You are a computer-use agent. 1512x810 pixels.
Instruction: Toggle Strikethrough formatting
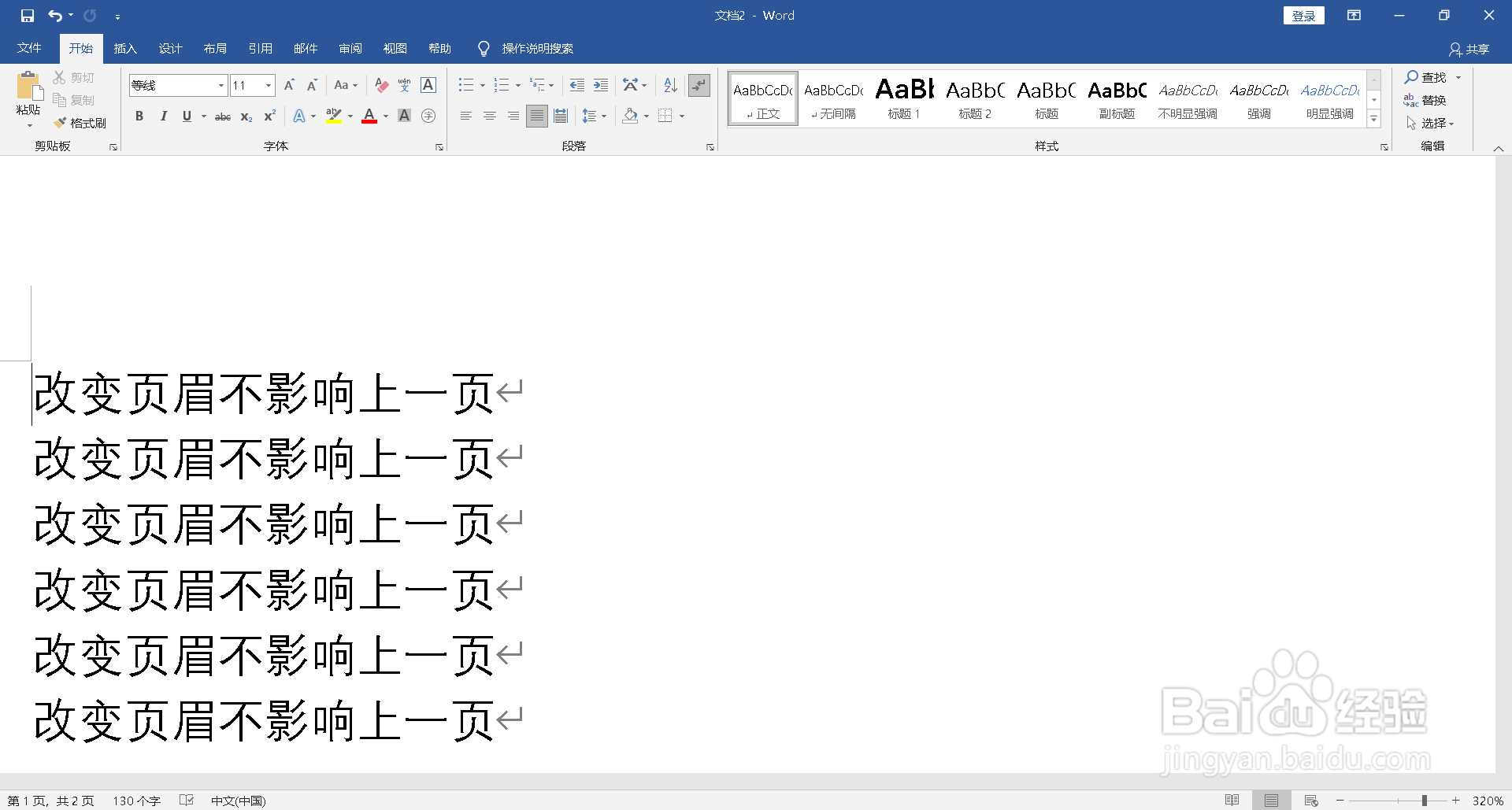coord(223,116)
